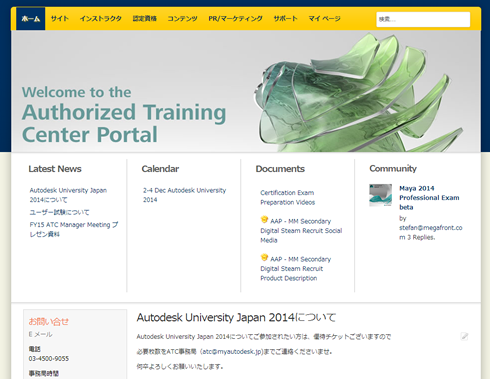
Task: Open FY15 ATC Manager Meeting news link
Action: point(74,229)
